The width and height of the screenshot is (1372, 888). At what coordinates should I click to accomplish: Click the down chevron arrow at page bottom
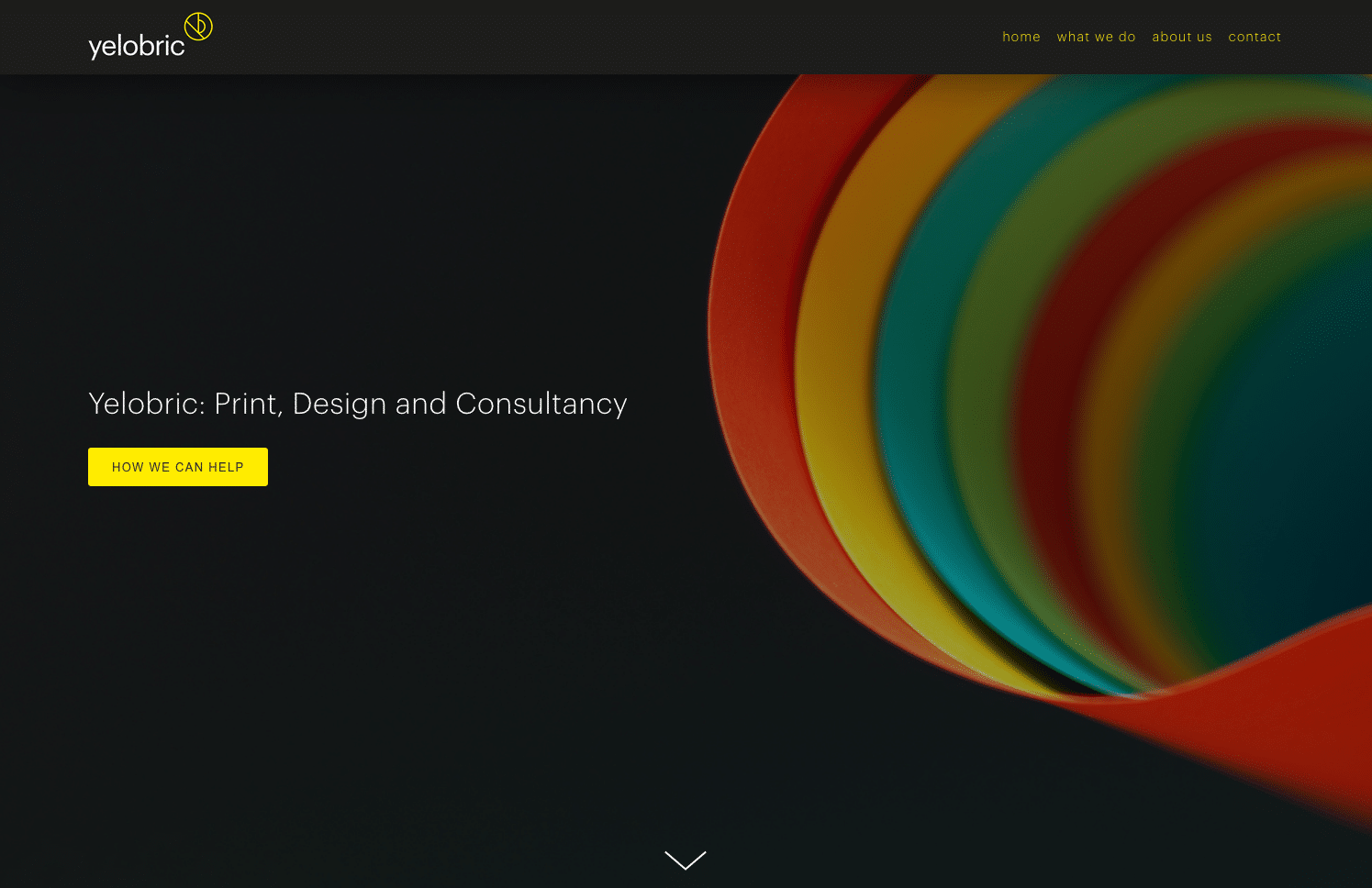tap(686, 860)
